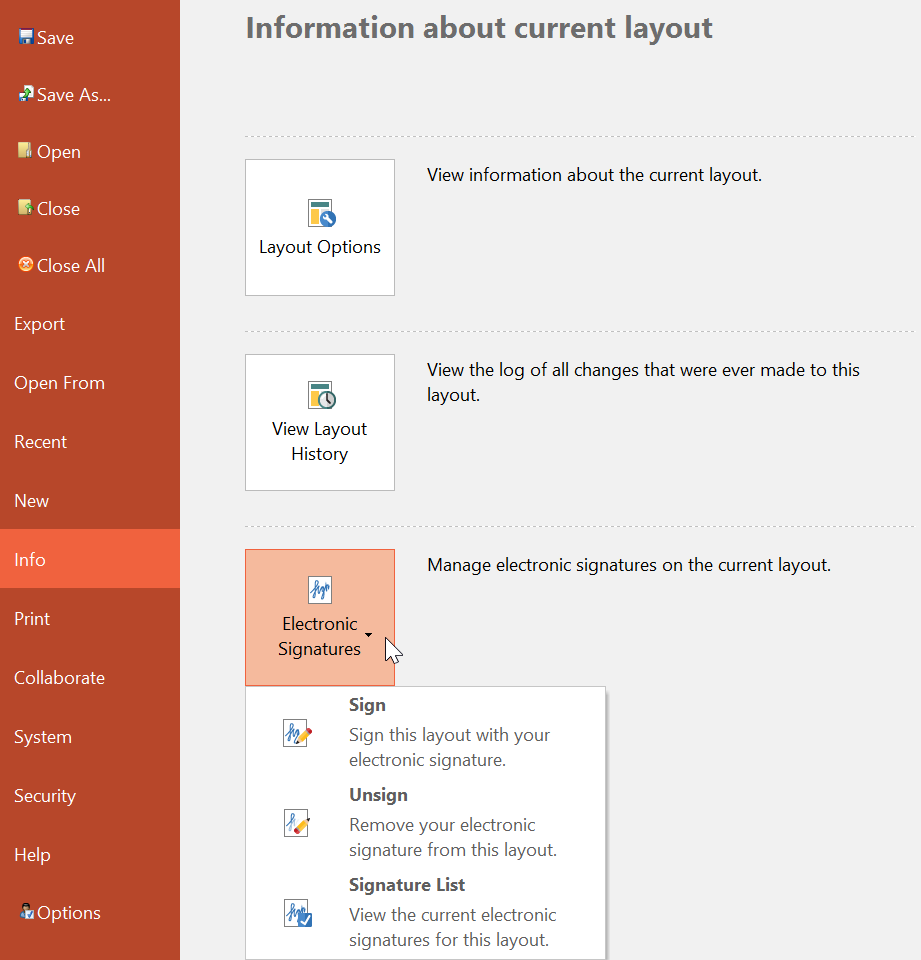Go to the Security section
921x960 pixels.
click(45, 796)
